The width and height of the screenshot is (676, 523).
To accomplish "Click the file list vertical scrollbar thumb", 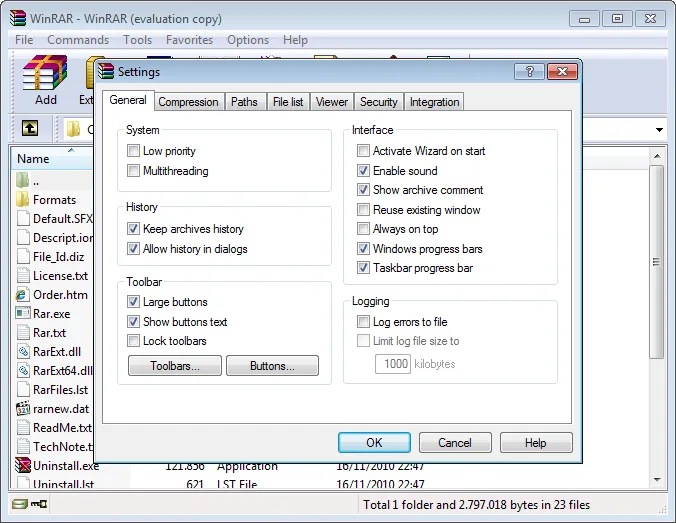I will tap(656, 262).
